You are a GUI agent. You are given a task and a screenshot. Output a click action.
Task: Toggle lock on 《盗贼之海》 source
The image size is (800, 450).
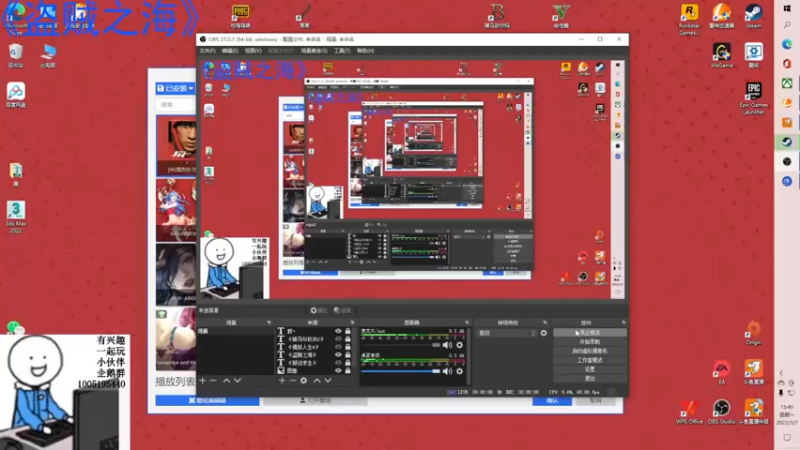tap(348, 355)
